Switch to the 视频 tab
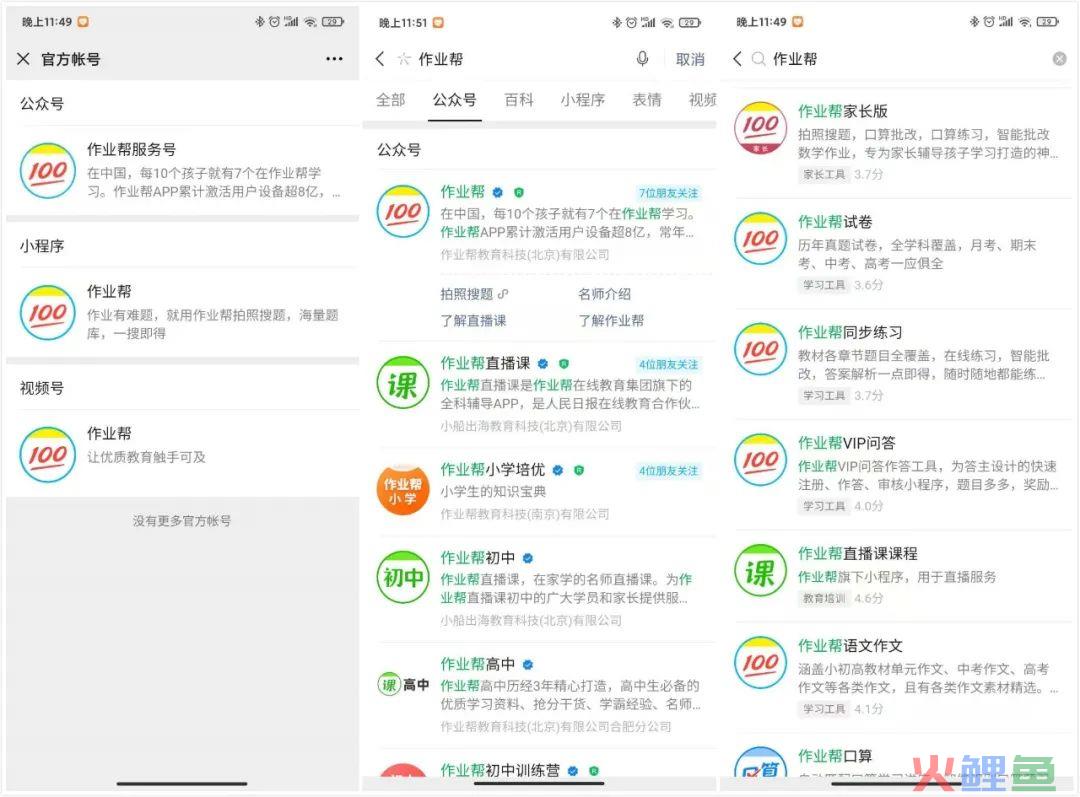Viewport: 1080px width, 797px height. (x=703, y=100)
